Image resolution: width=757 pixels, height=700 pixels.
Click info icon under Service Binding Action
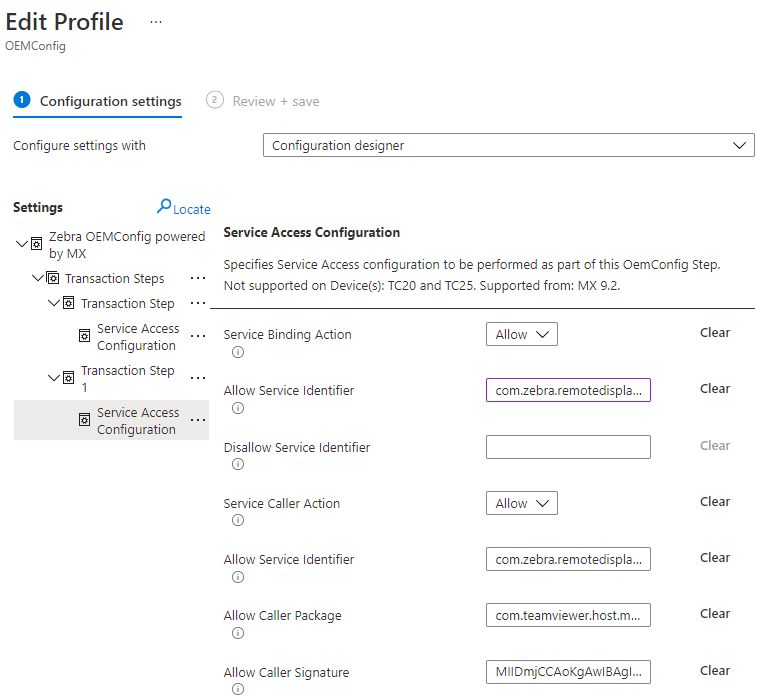point(238,352)
